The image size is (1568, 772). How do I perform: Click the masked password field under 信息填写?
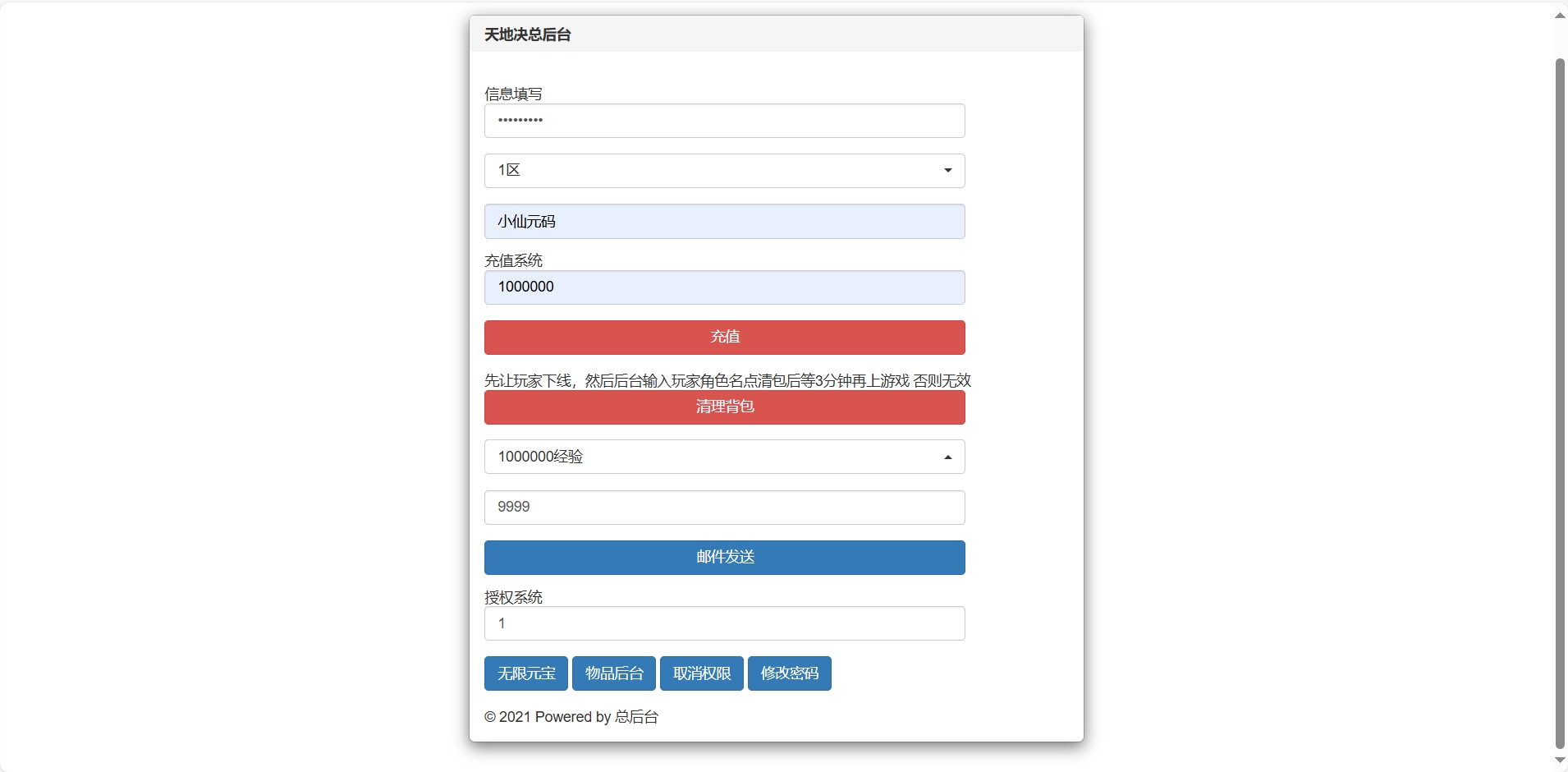724,121
